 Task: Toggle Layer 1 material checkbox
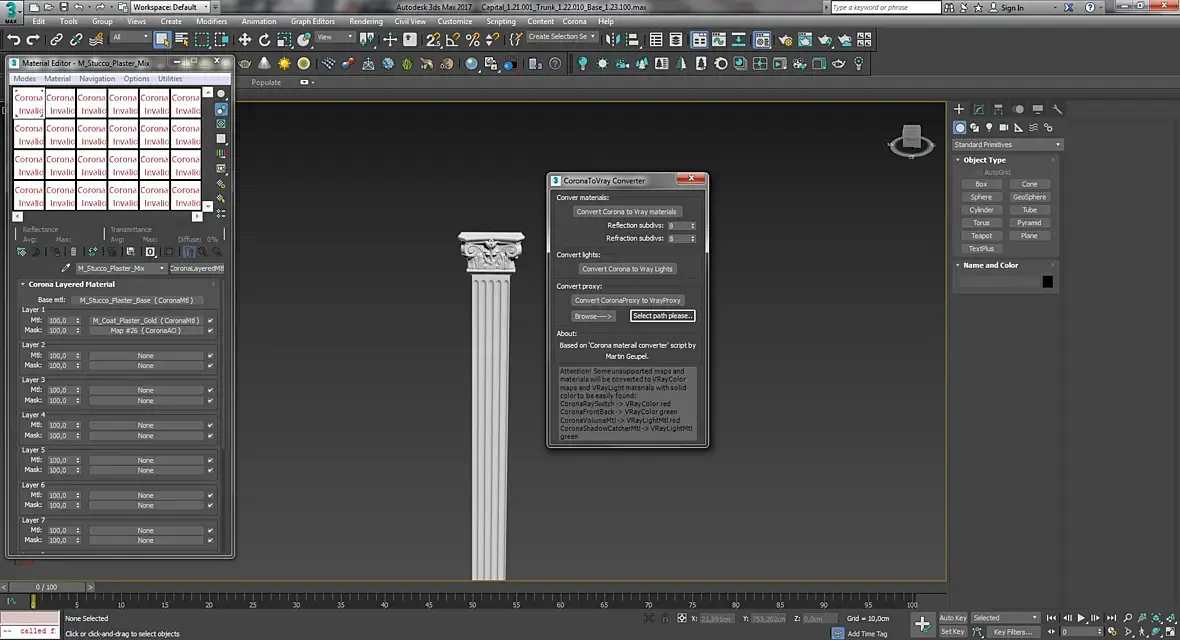point(210,321)
